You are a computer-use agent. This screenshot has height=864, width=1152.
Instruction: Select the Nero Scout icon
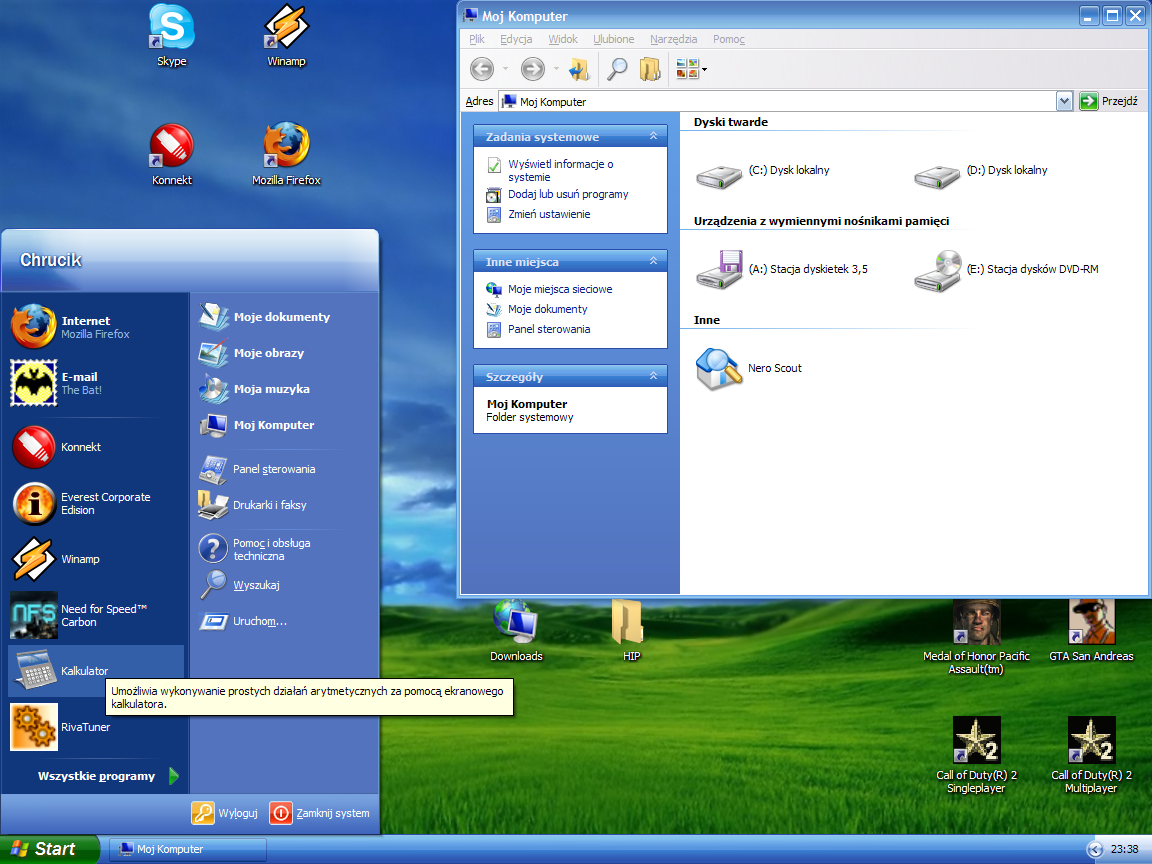coord(718,368)
